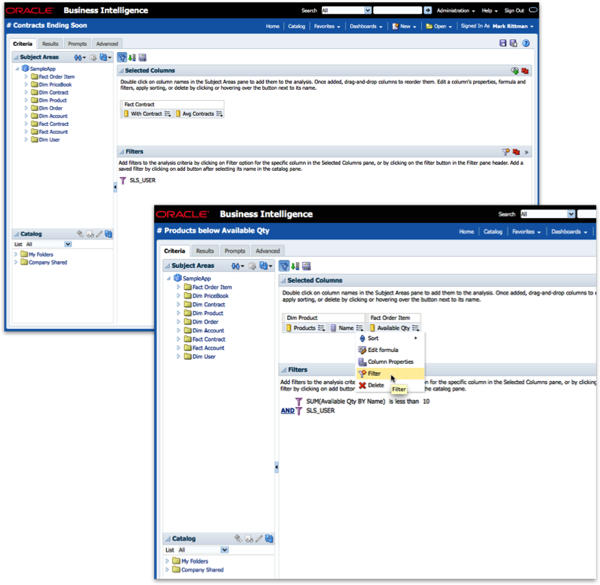Viewport: 600px width, 585px height.
Task: Open Favorites dropdown in back window
Action: tap(327, 26)
